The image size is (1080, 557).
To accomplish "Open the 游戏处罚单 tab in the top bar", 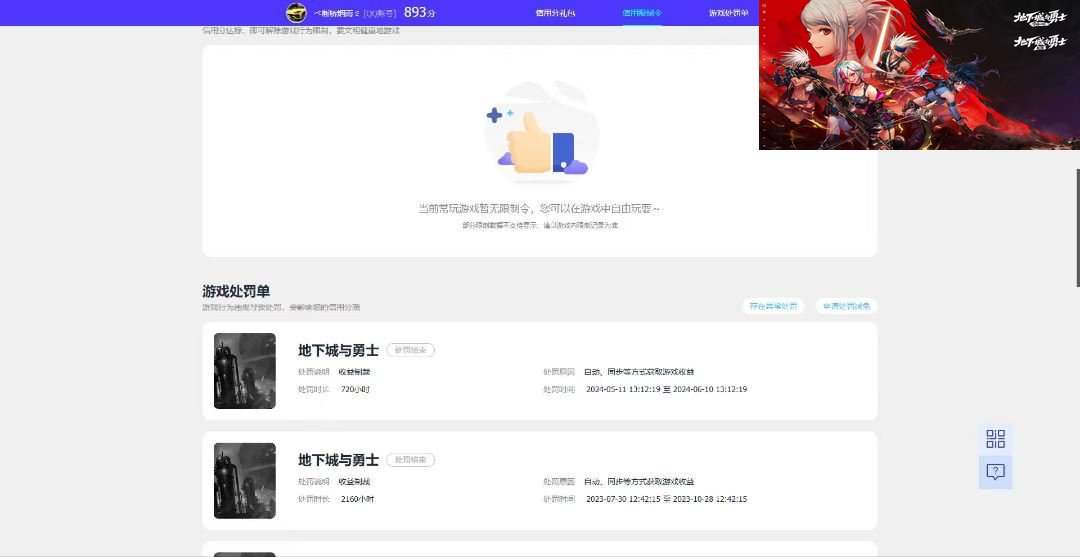I will tap(729, 12).
